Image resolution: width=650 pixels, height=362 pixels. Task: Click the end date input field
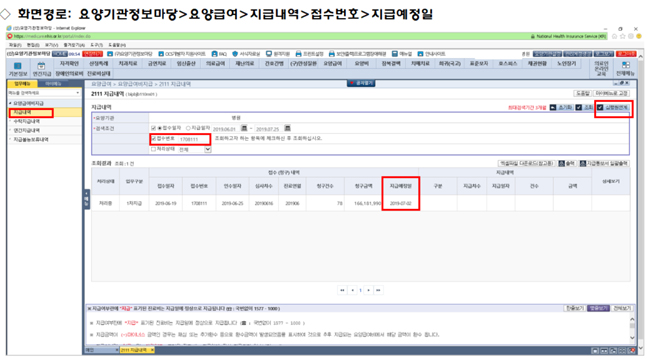click(269, 129)
